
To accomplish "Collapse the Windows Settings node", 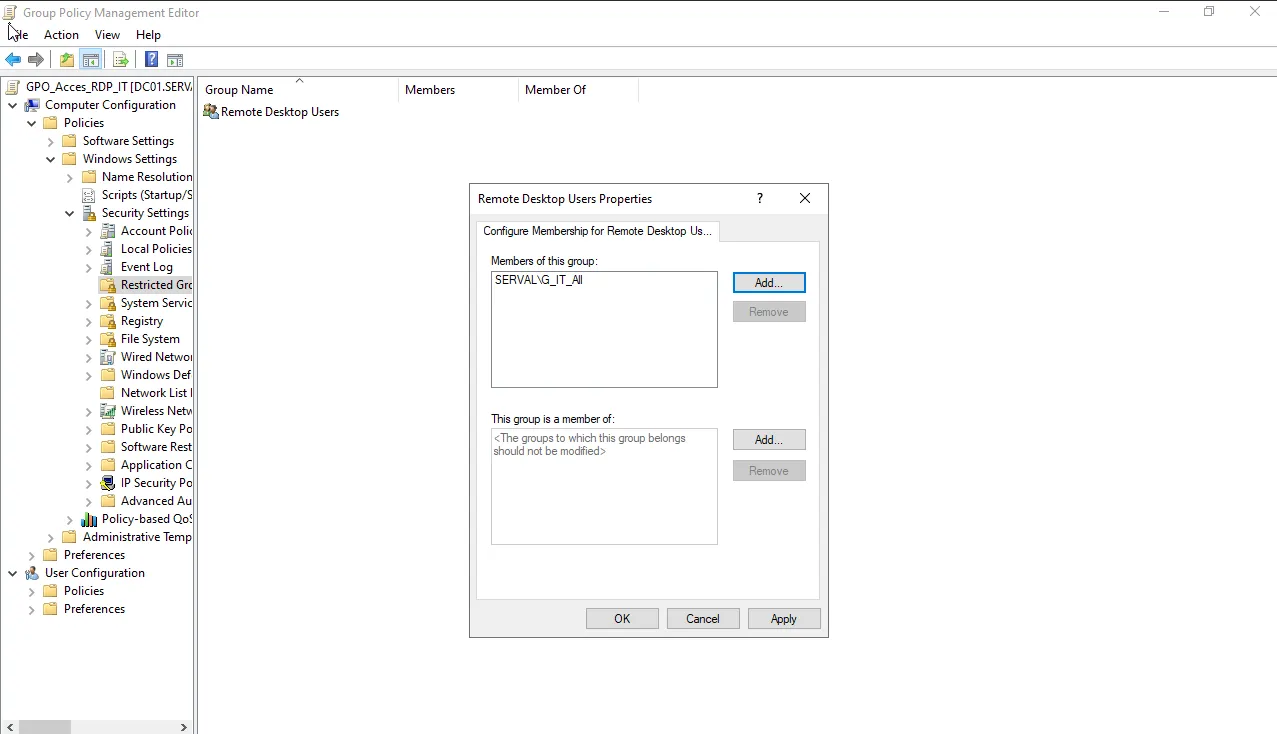I will (x=51, y=159).
